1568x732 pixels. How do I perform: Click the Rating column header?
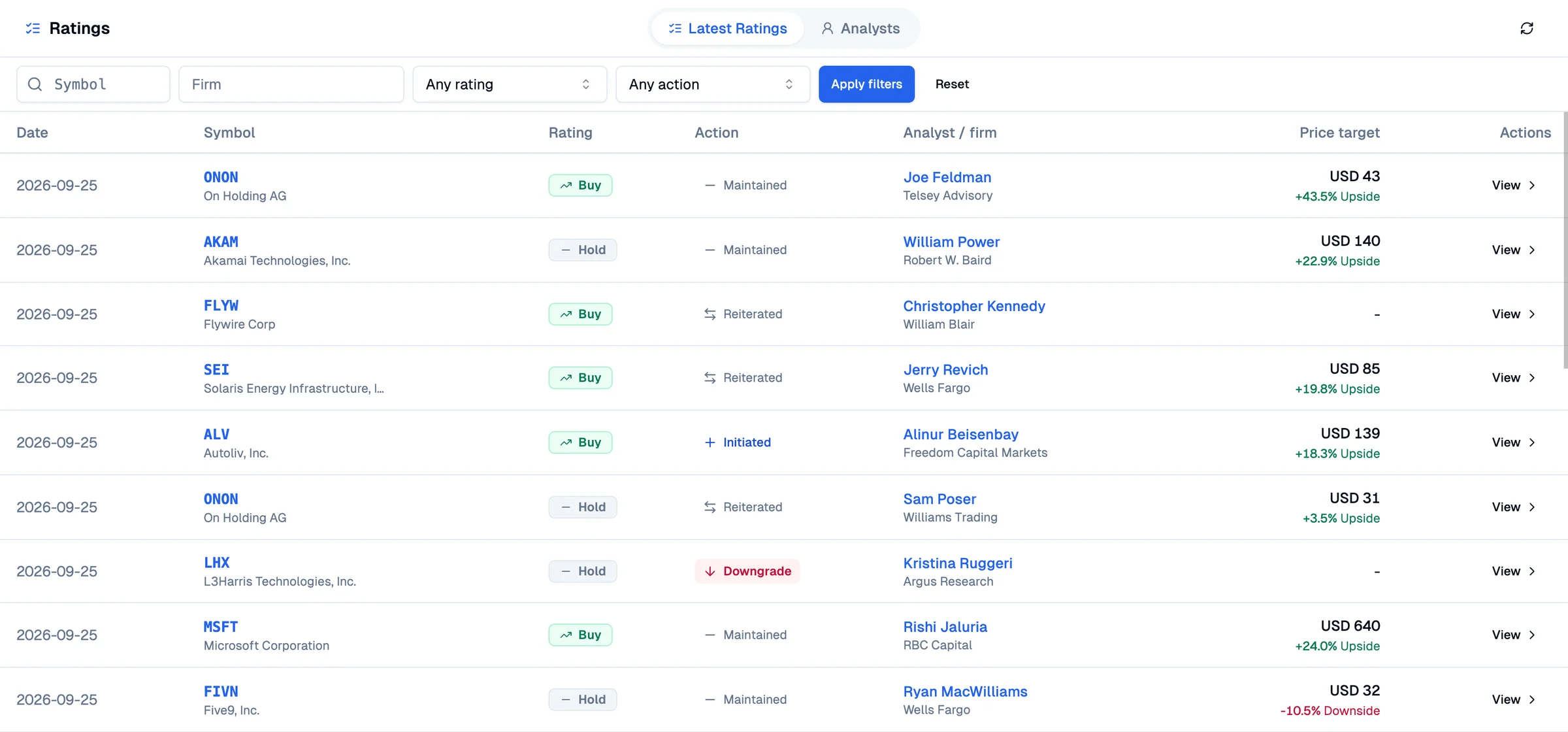tap(570, 133)
